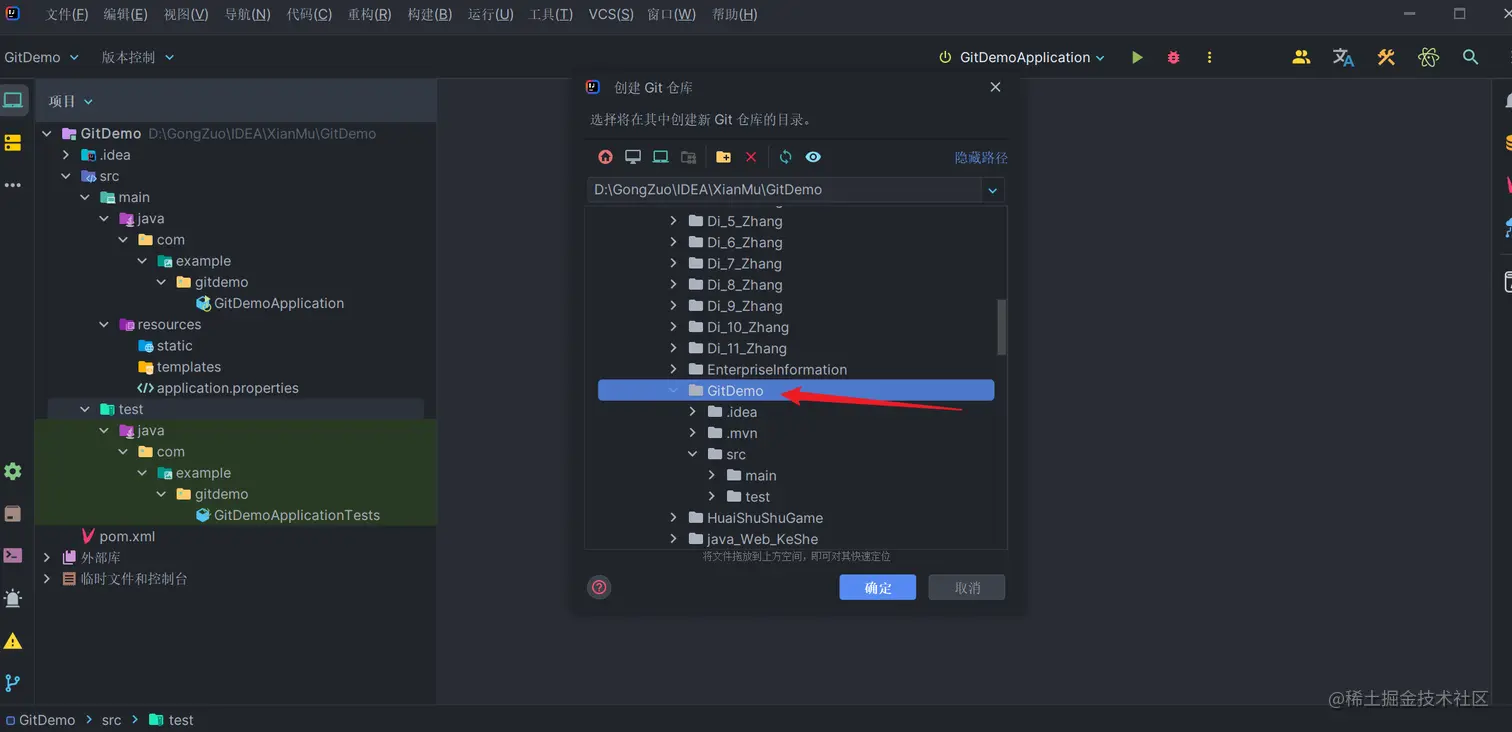This screenshot has width=1512, height=732.
Task: Toggle the jump to project root icon
Action: [688, 157]
